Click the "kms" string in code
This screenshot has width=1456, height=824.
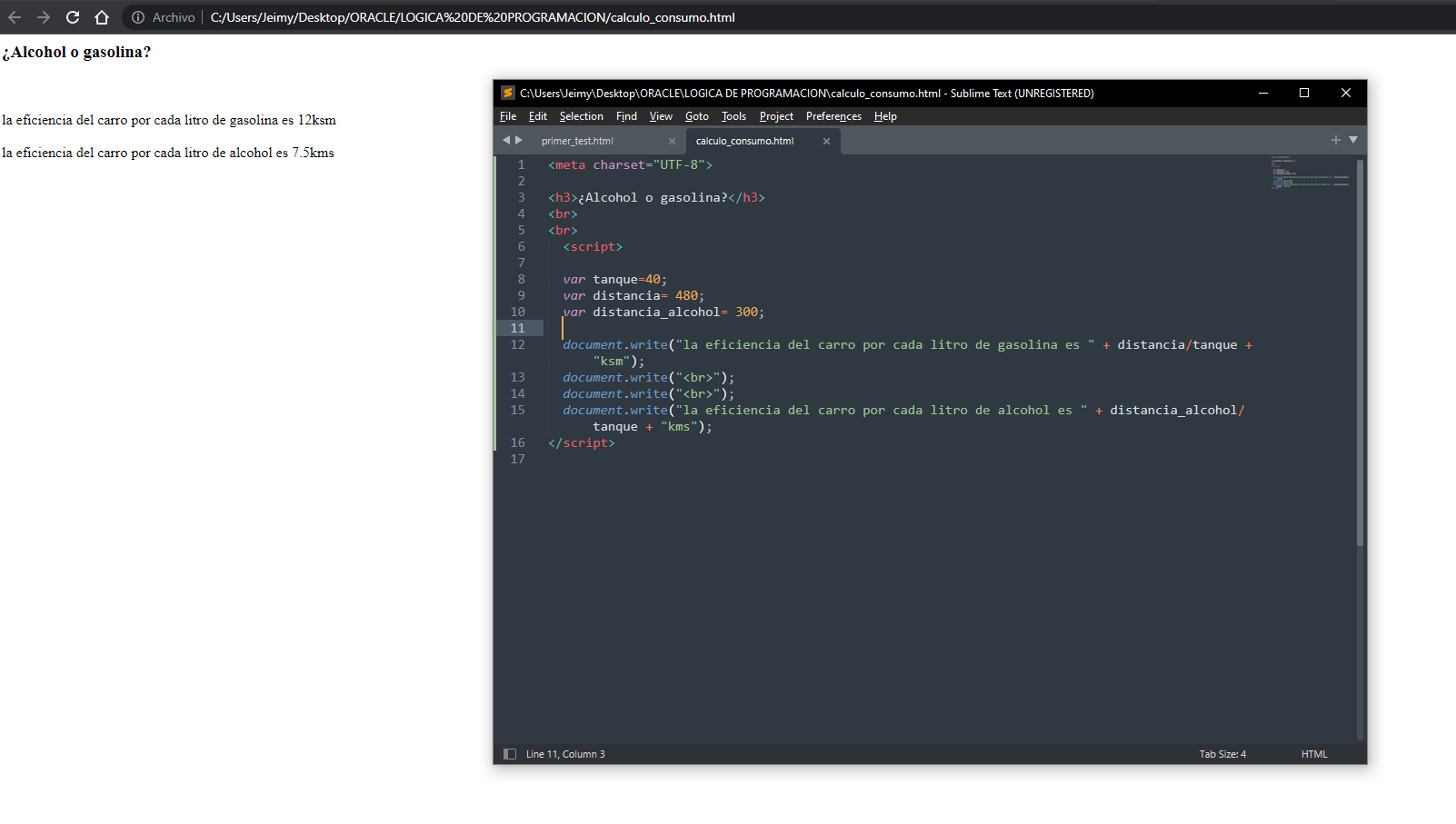679,426
